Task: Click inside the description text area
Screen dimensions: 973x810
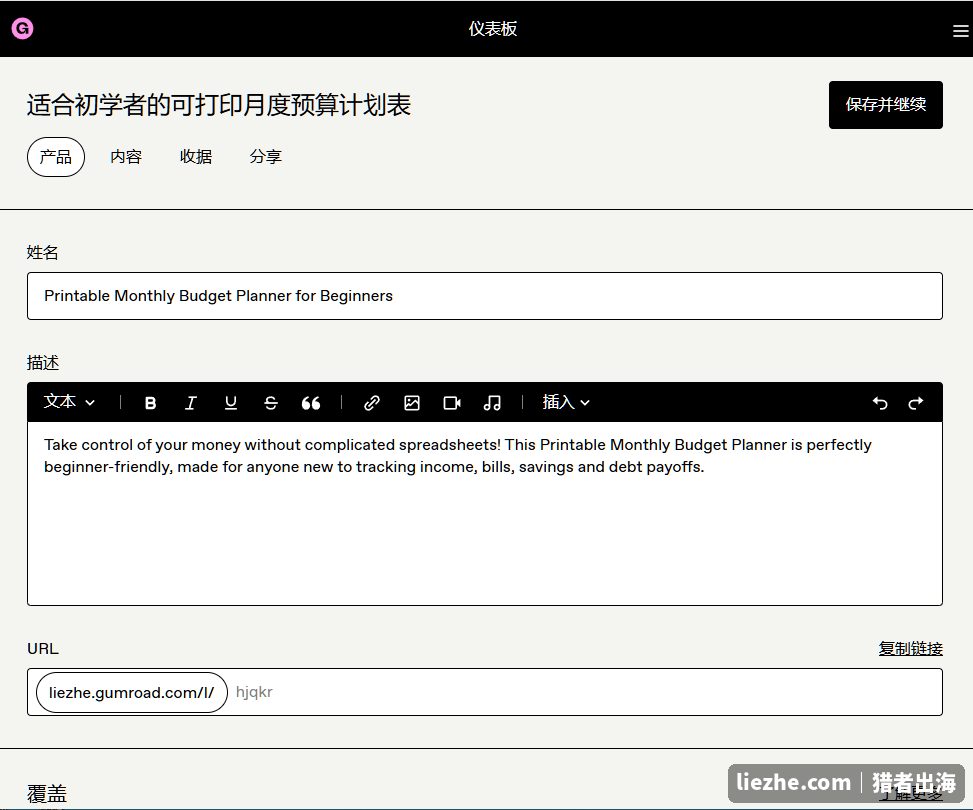Action: point(485,513)
